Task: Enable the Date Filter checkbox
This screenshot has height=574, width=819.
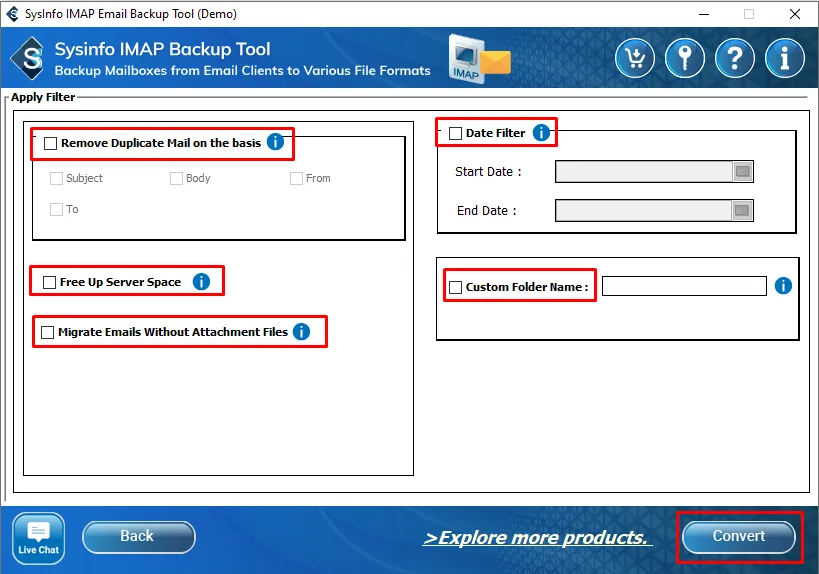Action: 455,133
